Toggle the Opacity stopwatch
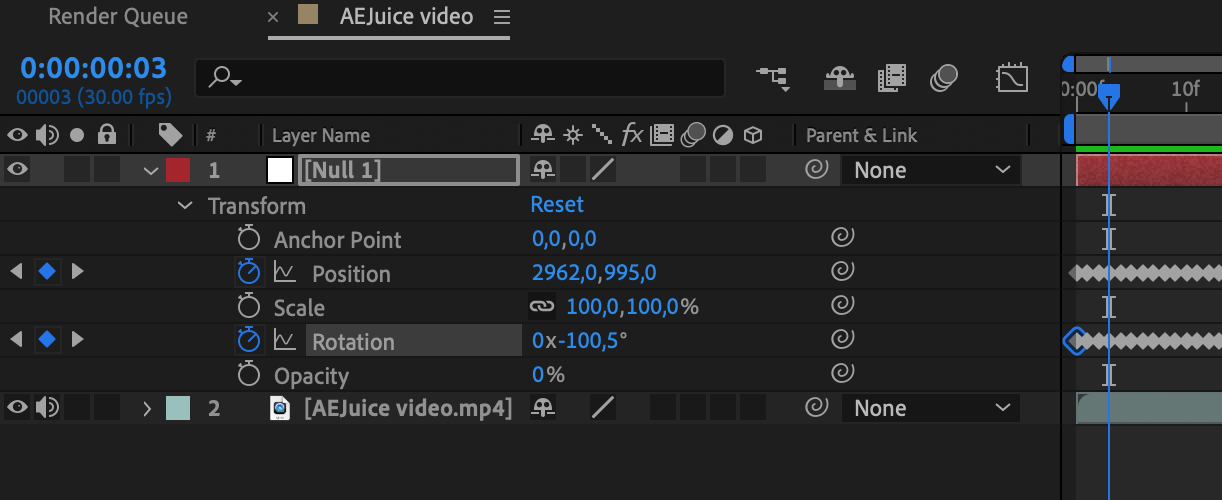The width and height of the screenshot is (1222, 500). pos(248,375)
